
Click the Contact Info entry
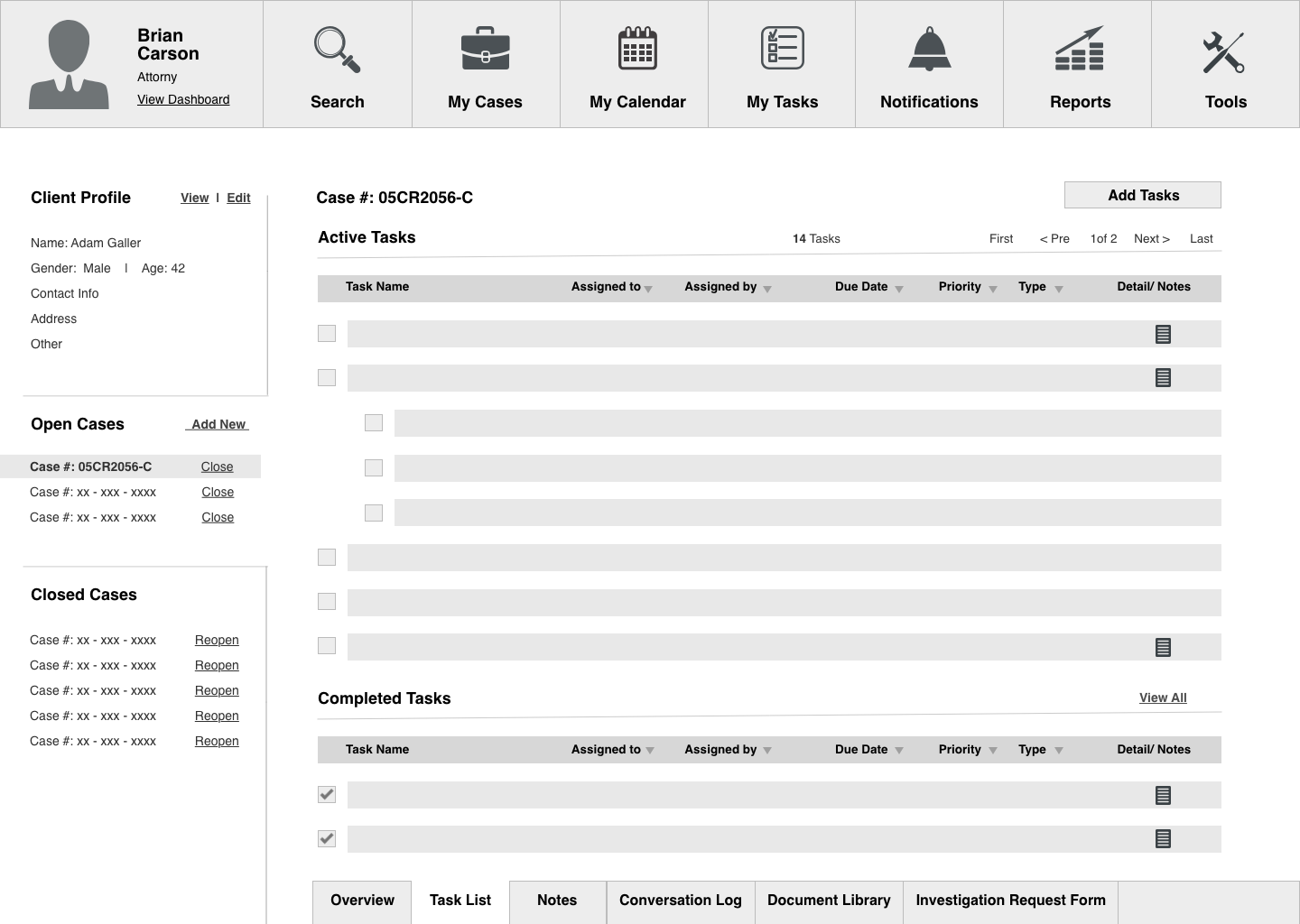[64, 293]
